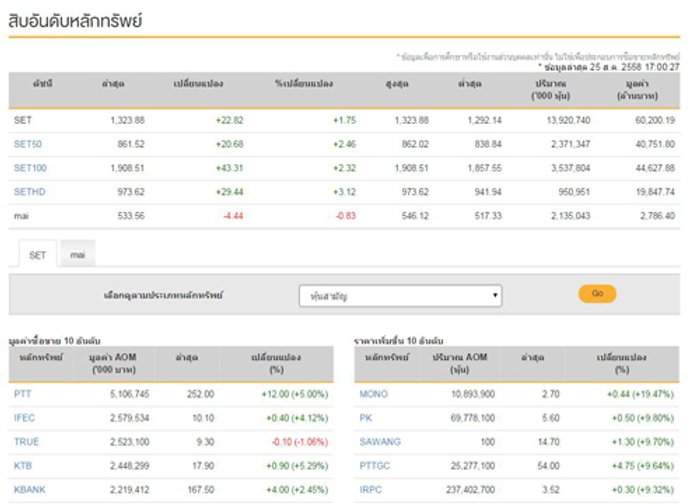Open the PTTGC stock link
This screenshot has width=700, height=504.
[x=375, y=466]
